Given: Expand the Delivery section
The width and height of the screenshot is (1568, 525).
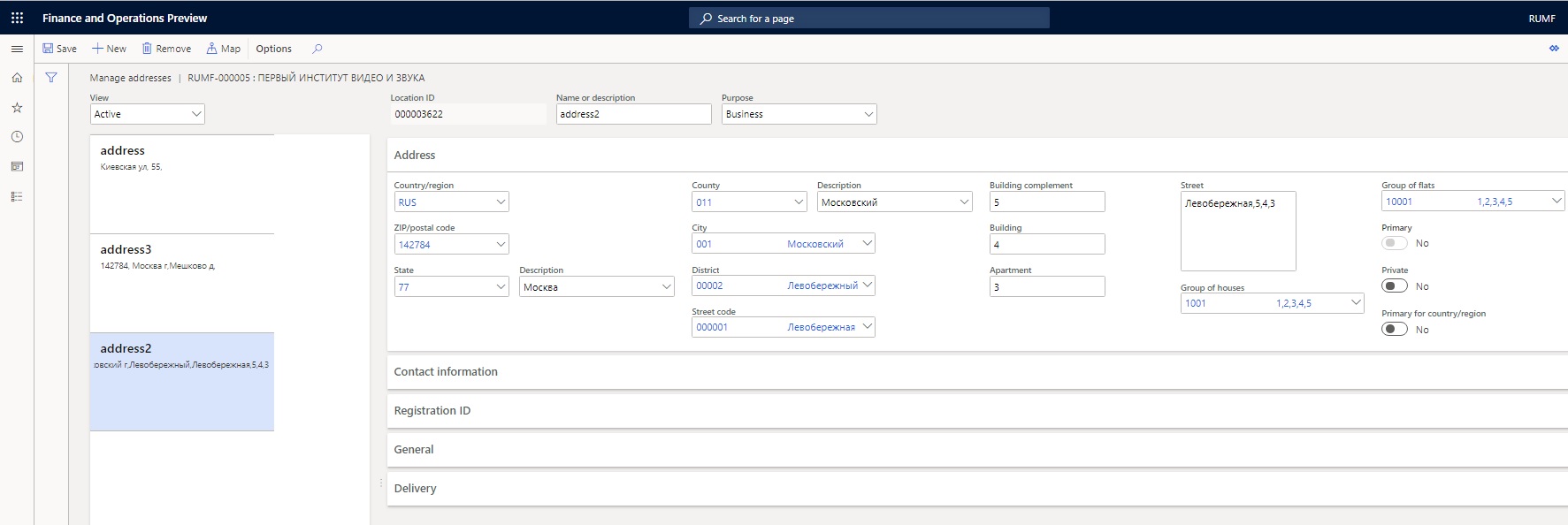Looking at the screenshot, I should pos(977,488).
